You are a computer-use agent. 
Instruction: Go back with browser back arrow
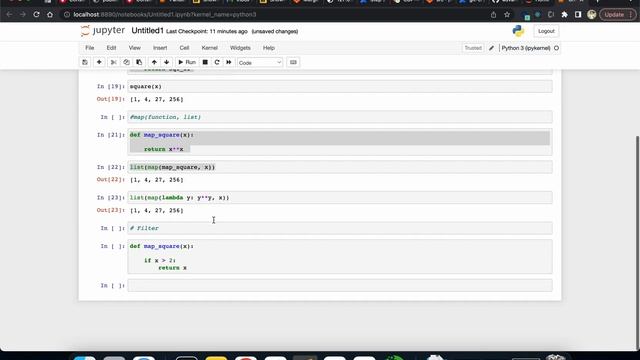9,15
